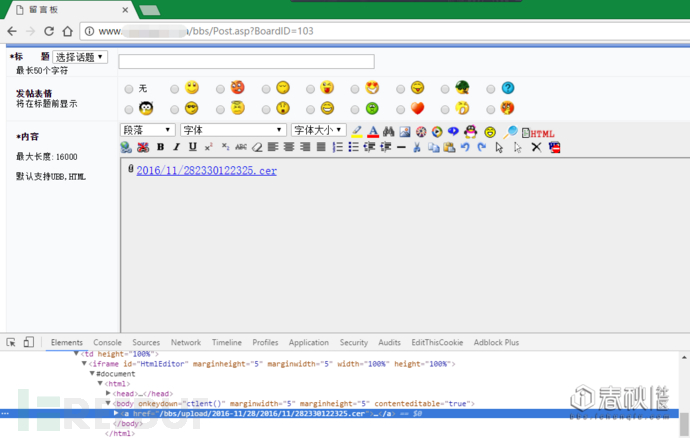
Task: Toggle bold formatting
Action: click(161, 147)
